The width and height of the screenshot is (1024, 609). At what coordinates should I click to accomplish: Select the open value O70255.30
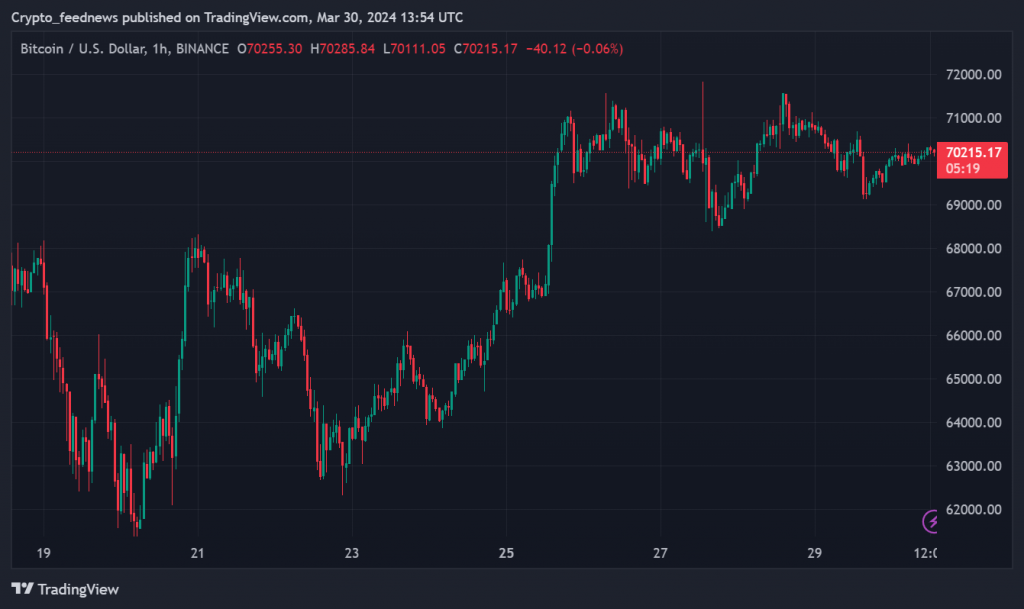270,49
